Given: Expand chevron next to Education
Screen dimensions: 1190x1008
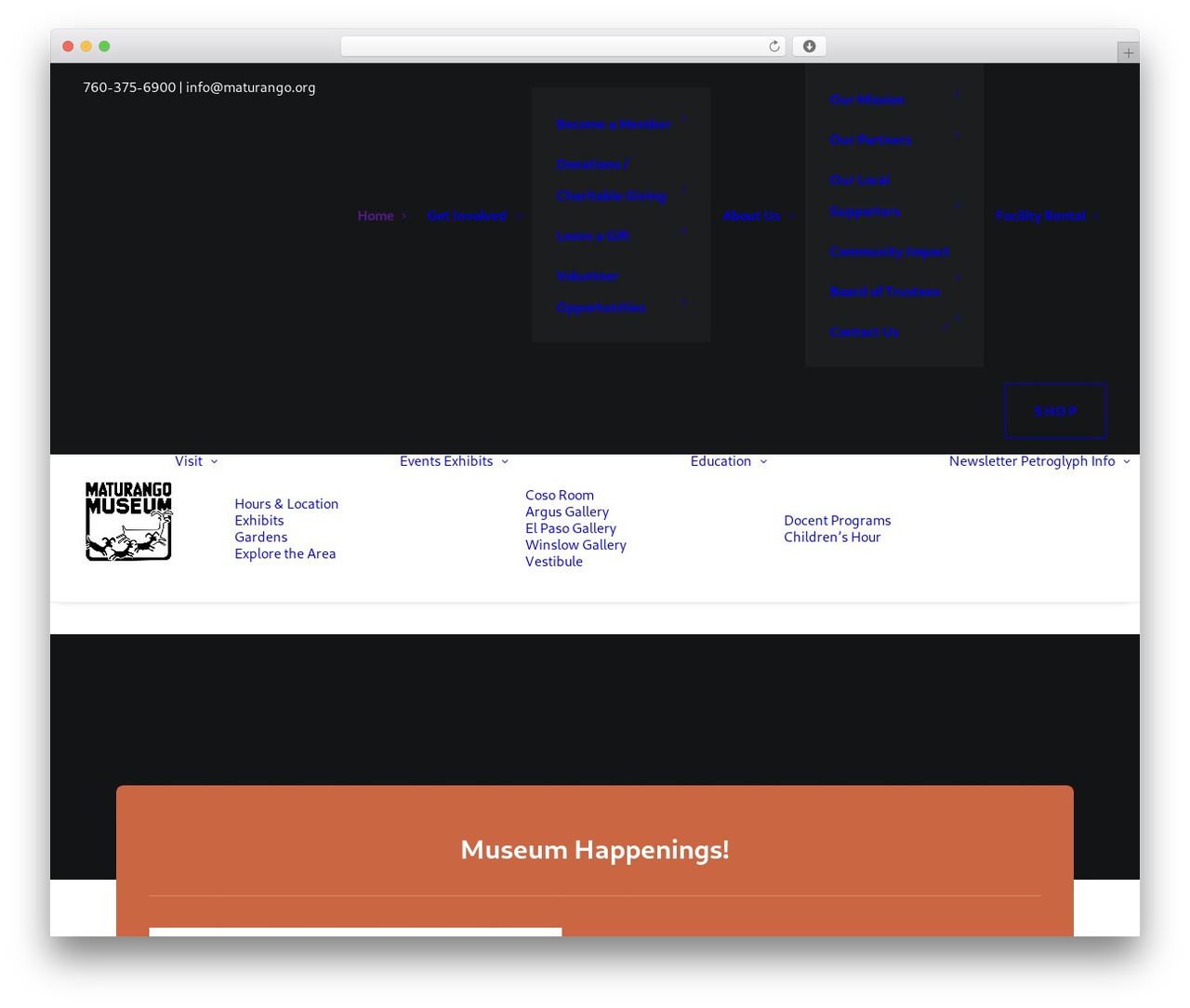Looking at the screenshot, I should tap(763, 461).
